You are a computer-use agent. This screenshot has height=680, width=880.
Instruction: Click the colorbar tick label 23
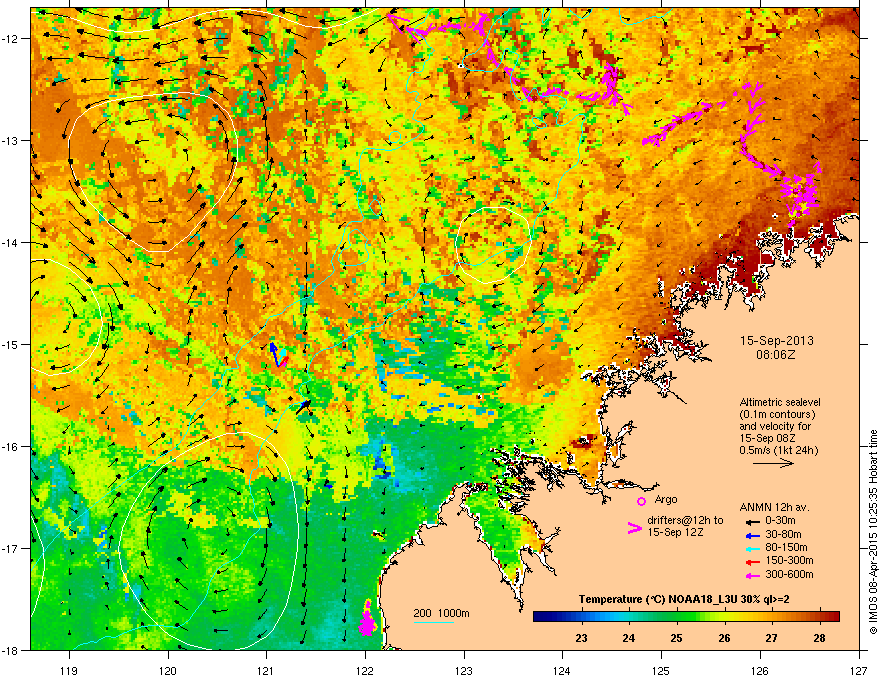tap(581, 638)
